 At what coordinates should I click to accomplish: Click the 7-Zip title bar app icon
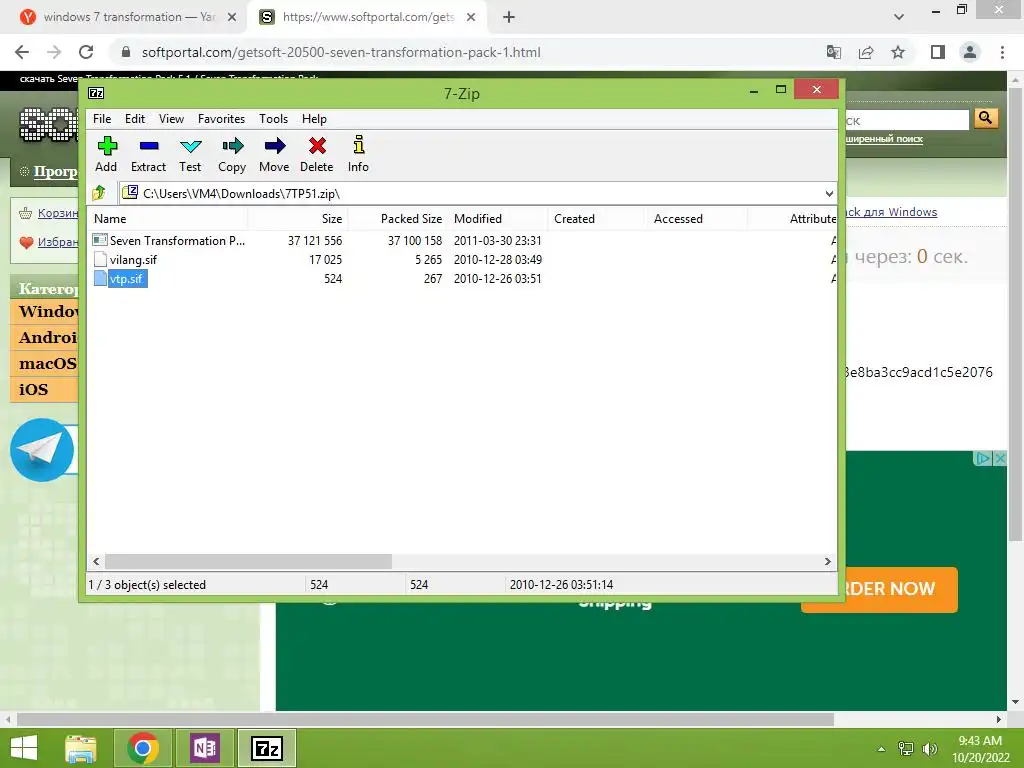96,93
